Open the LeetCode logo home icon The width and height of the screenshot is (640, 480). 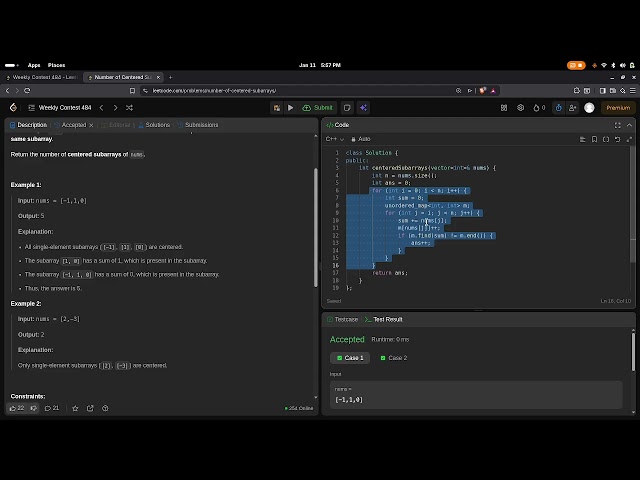pos(13,108)
